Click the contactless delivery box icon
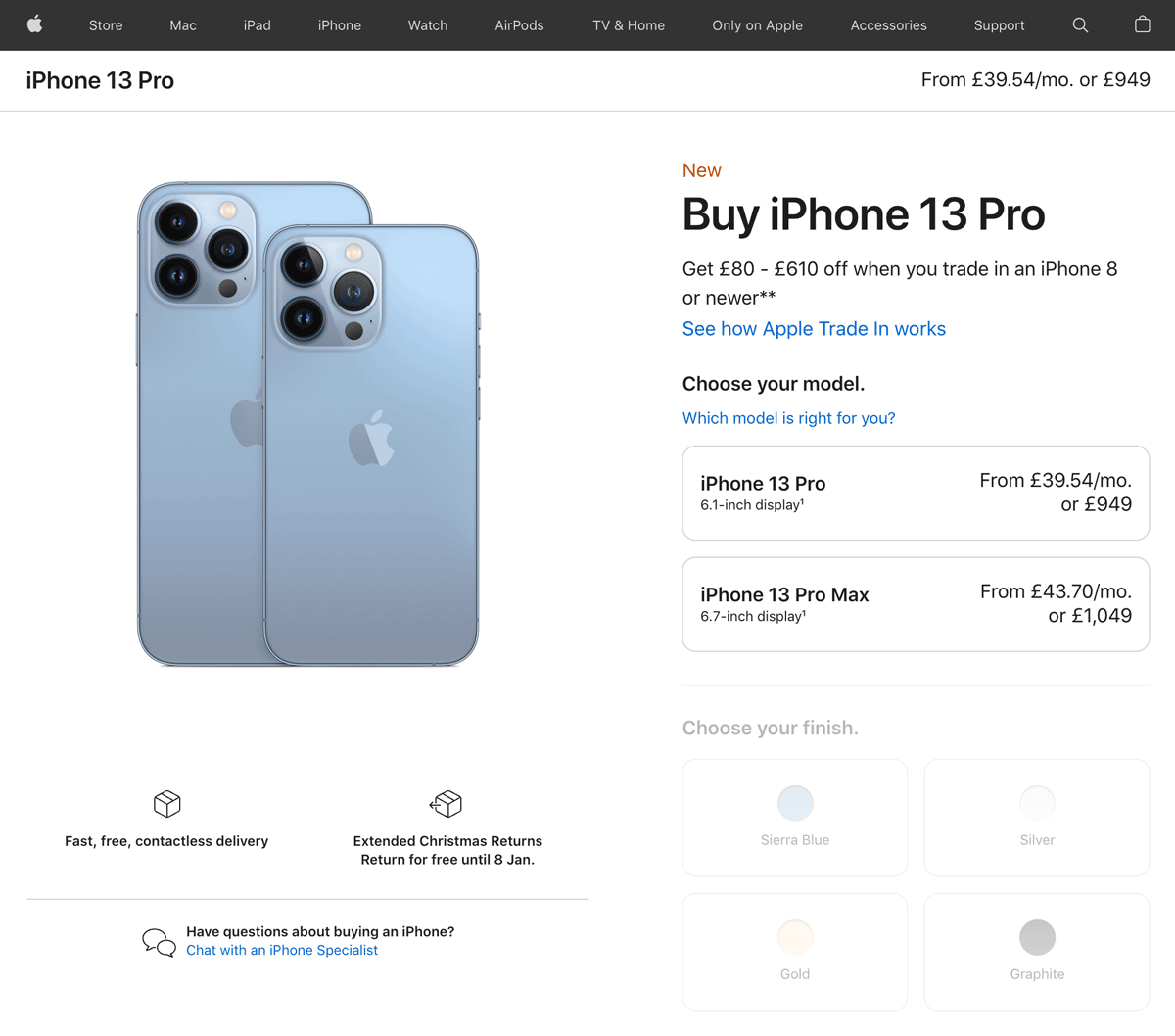The height and width of the screenshot is (1036, 1175). pos(166,803)
